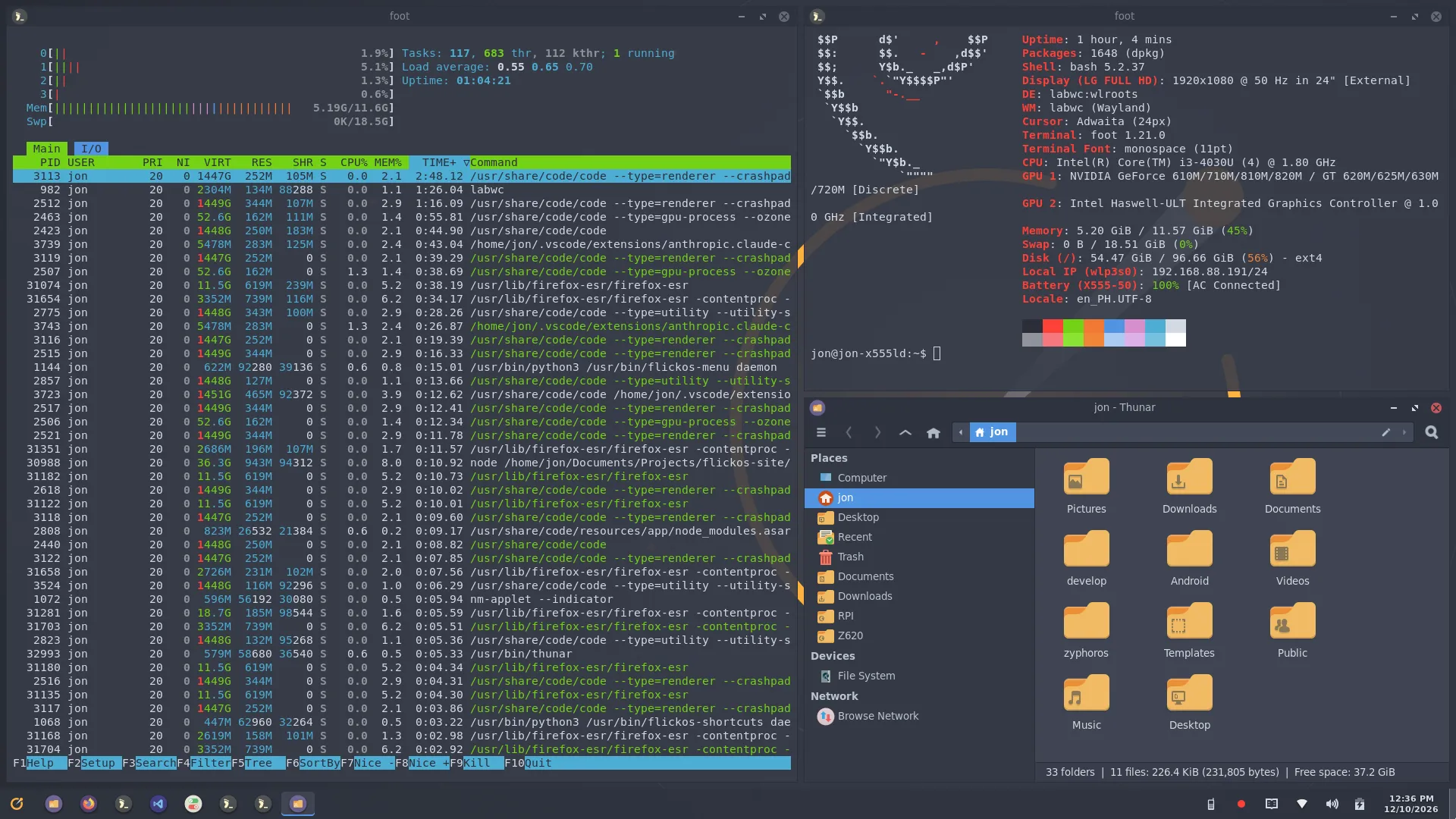Open File System under Devices
Screen dimensions: 1456x819
point(919,676)
